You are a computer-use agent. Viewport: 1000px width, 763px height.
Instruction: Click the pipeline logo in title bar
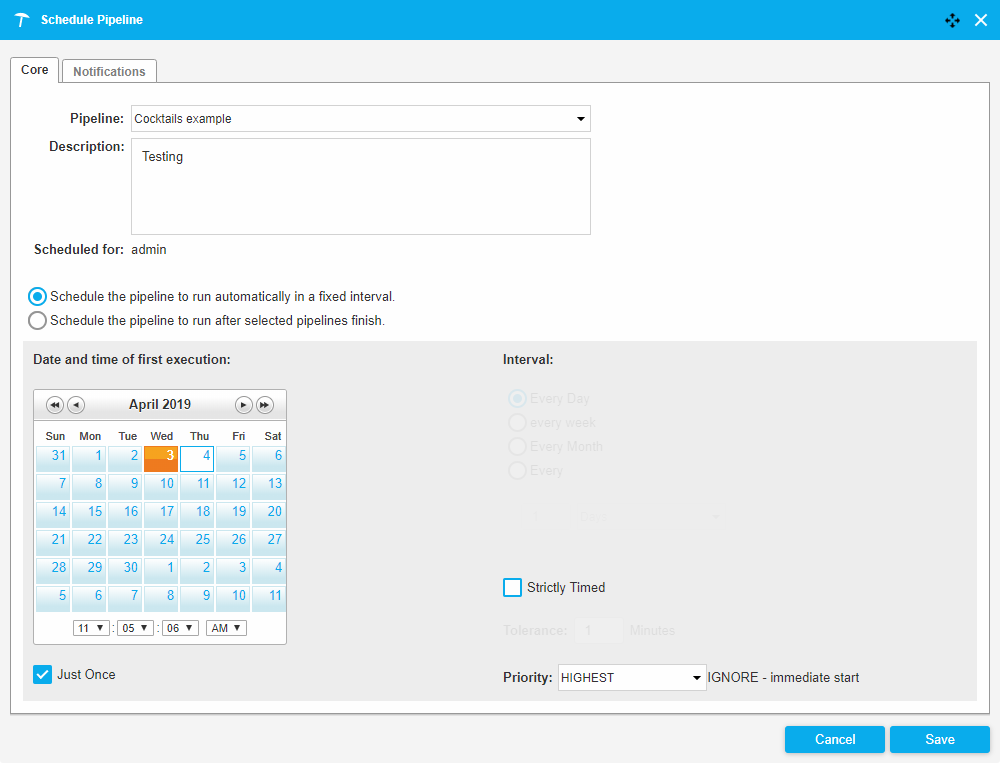coord(22,20)
